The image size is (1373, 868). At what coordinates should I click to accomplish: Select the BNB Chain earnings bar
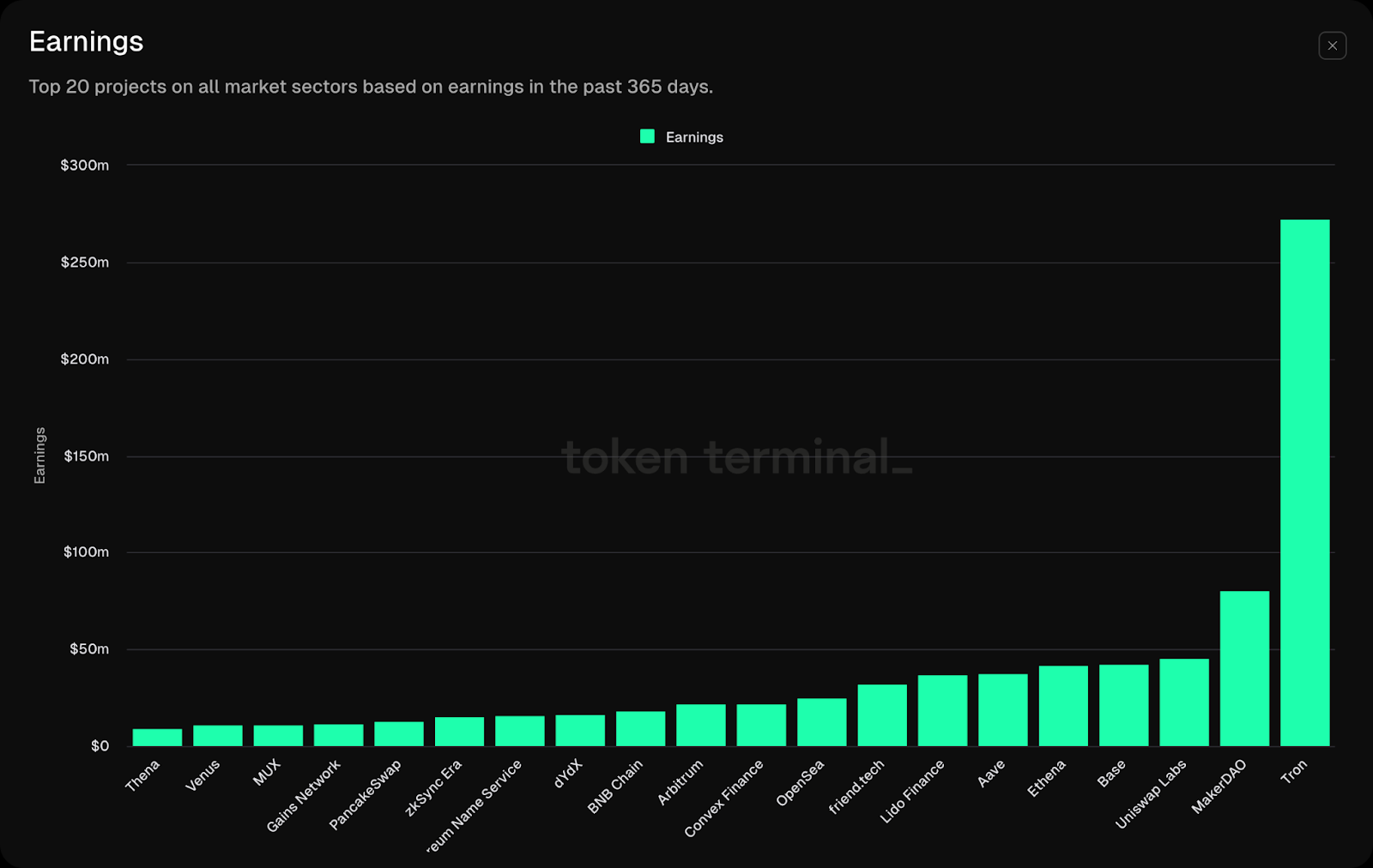tap(640, 728)
